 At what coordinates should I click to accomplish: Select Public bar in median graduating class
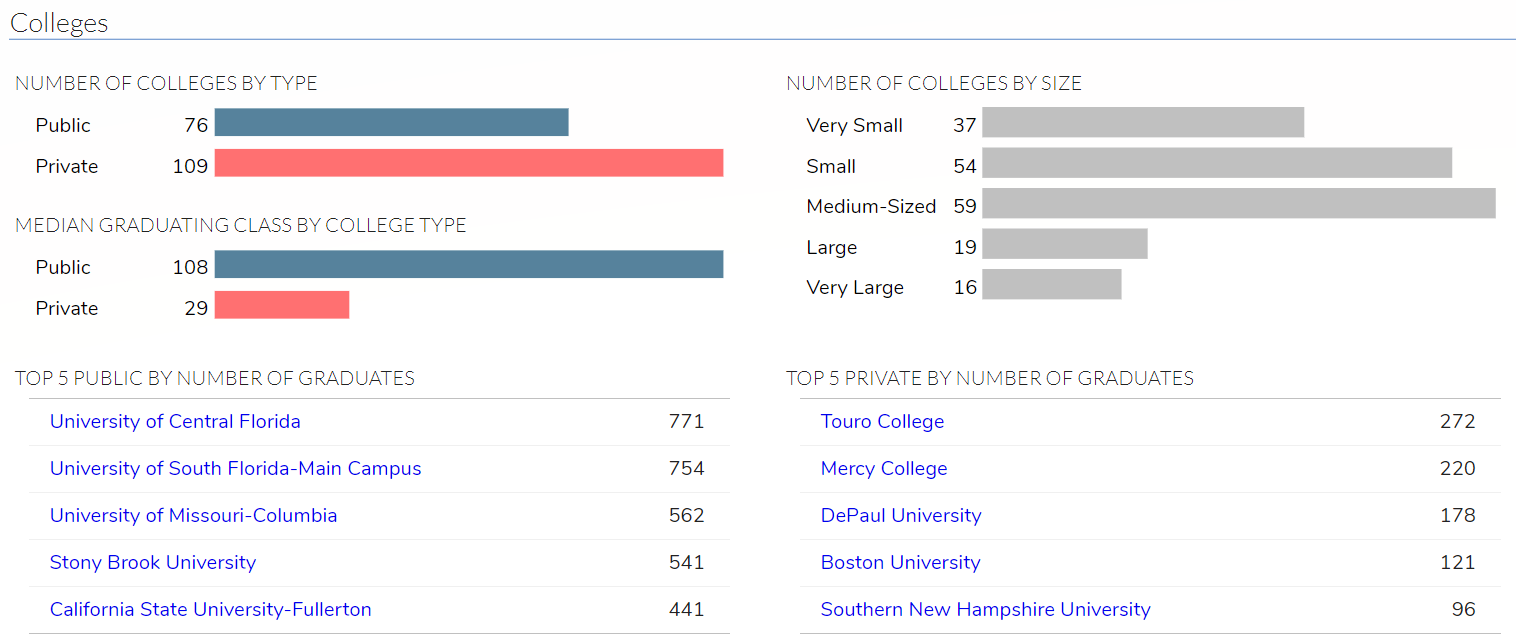(469, 264)
